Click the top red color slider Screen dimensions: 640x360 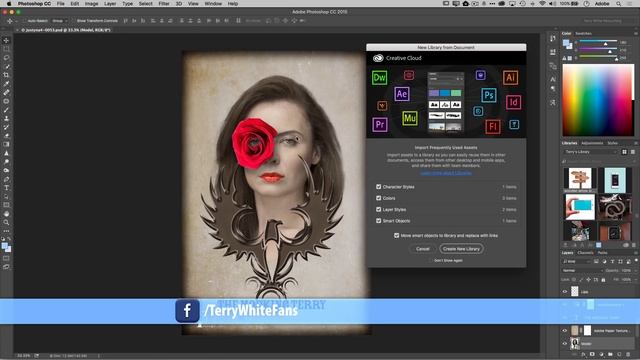pos(598,42)
